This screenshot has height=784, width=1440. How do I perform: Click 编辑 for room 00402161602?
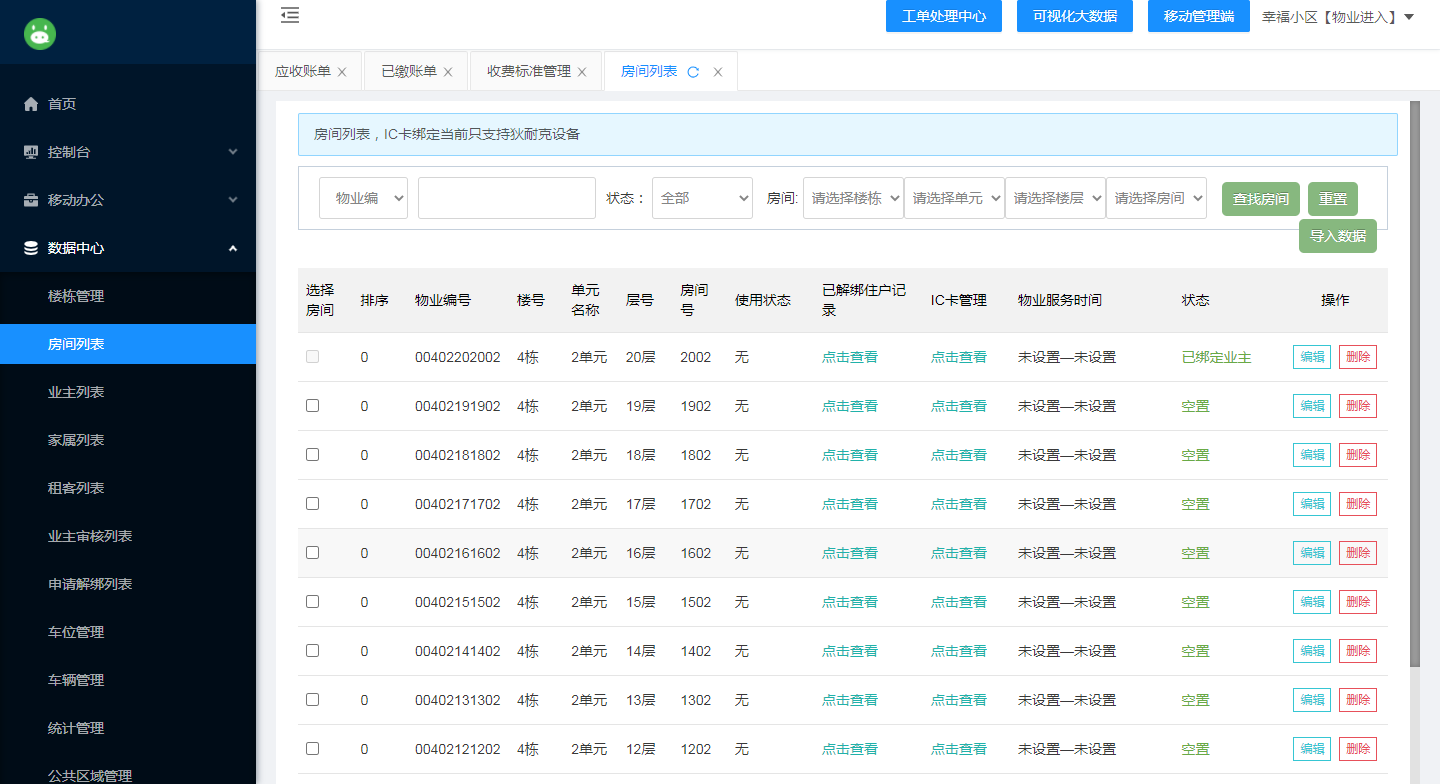click(1312, 553)
